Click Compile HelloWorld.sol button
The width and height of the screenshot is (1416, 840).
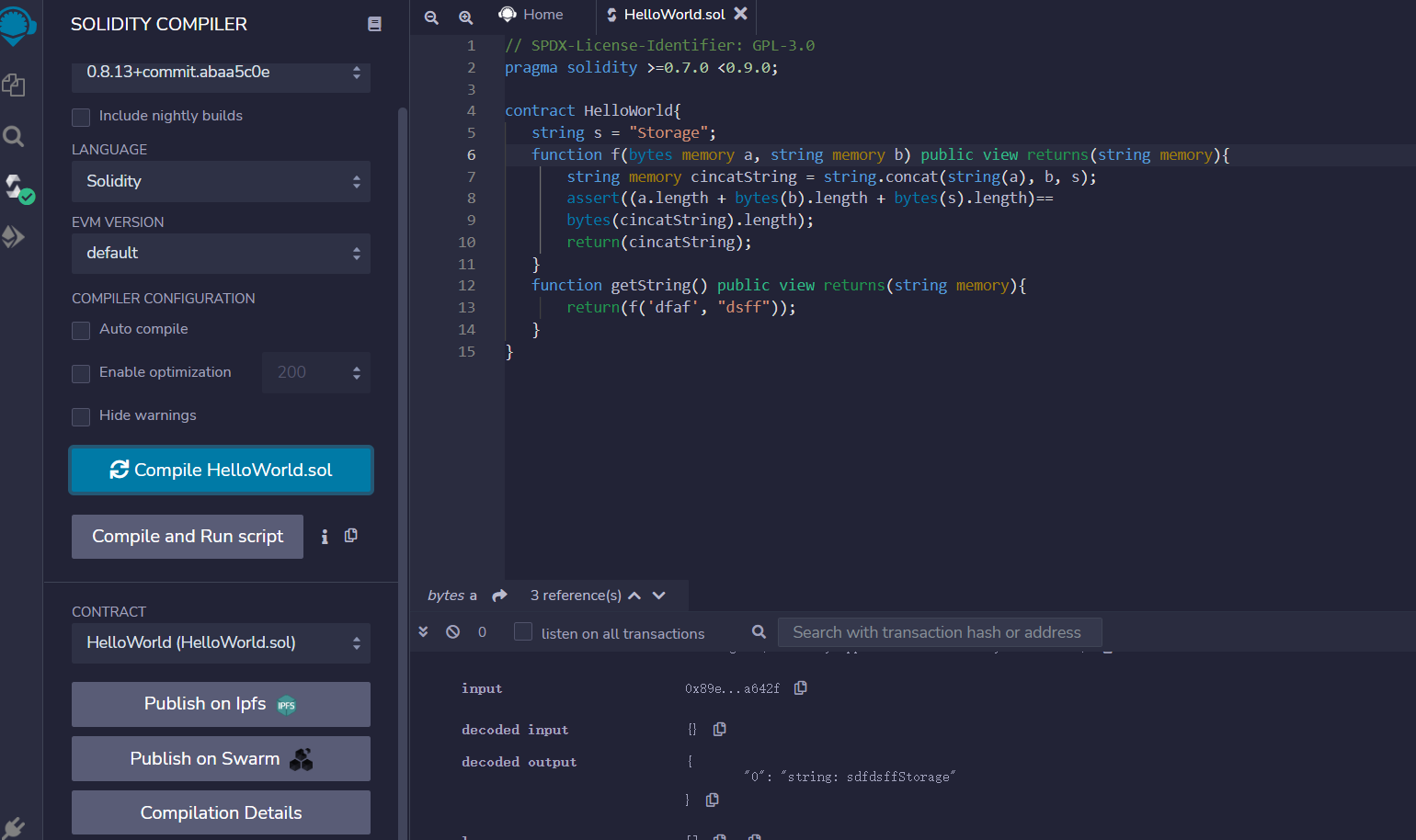click(221, 470)
